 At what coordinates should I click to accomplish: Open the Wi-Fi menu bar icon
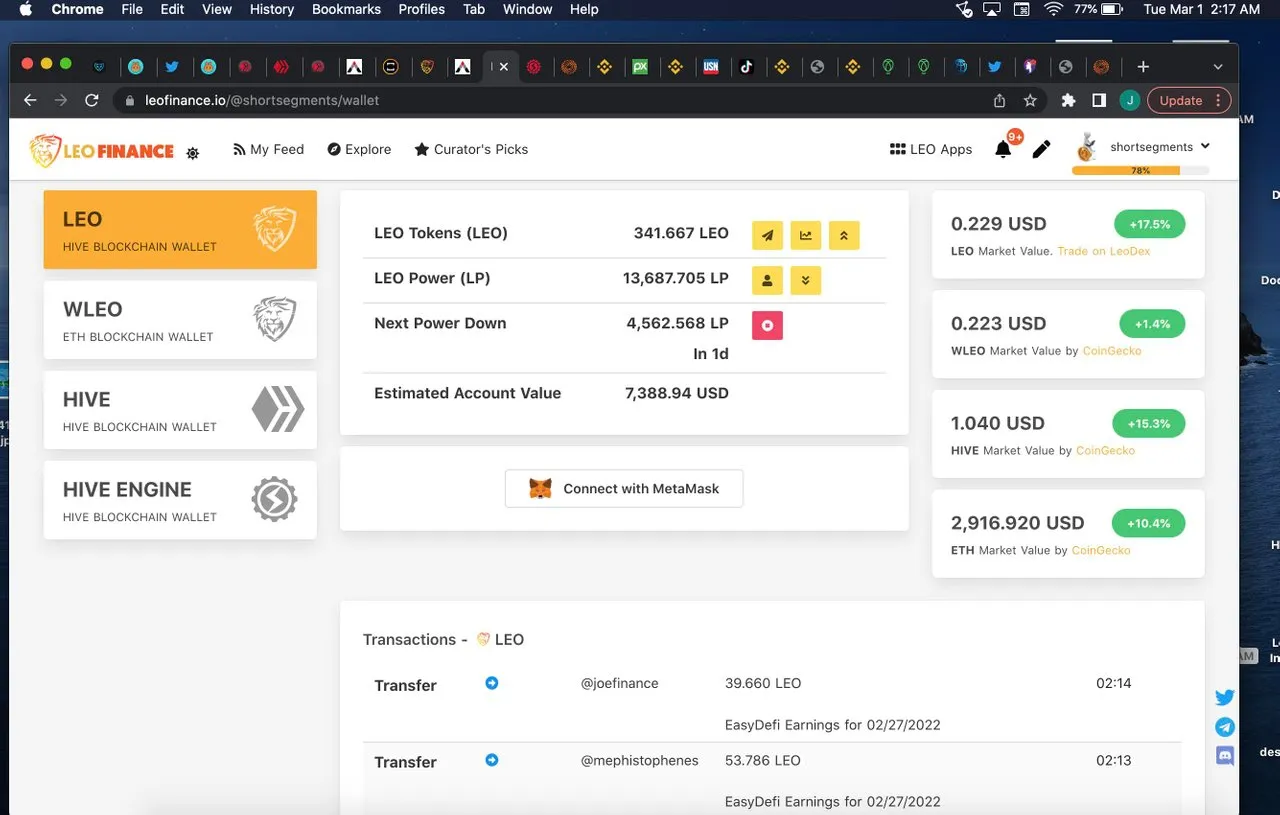(x=1053, y=9)
